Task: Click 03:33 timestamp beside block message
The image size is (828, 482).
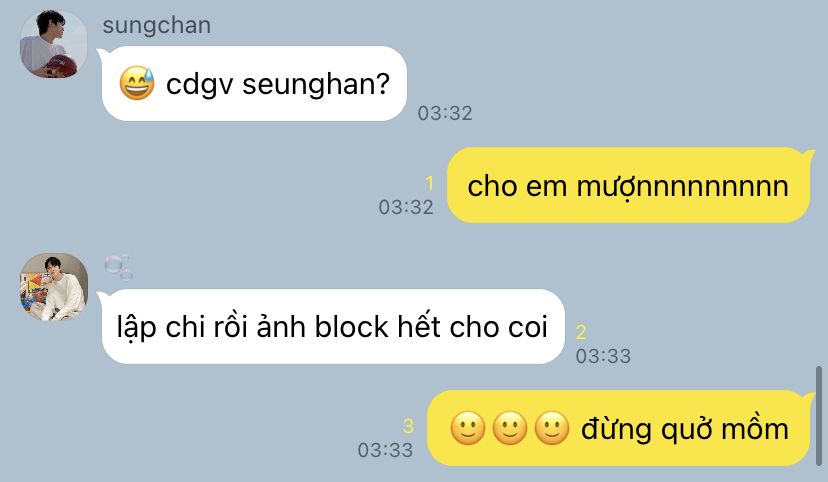Action: [x=603, y=356]
